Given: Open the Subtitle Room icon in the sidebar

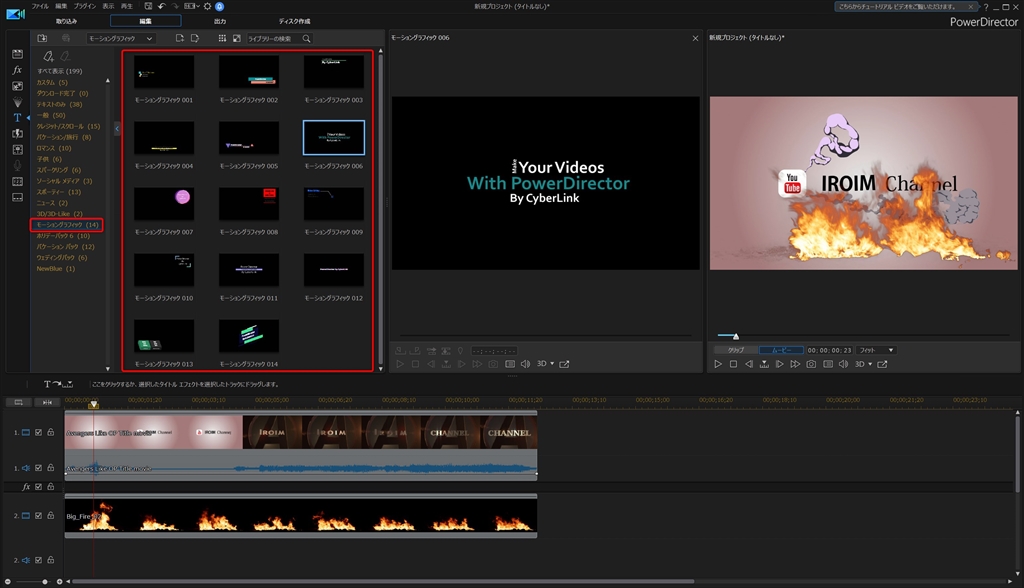Looking at the screenshot, I should pyautogui.click(x=18, y=197).
